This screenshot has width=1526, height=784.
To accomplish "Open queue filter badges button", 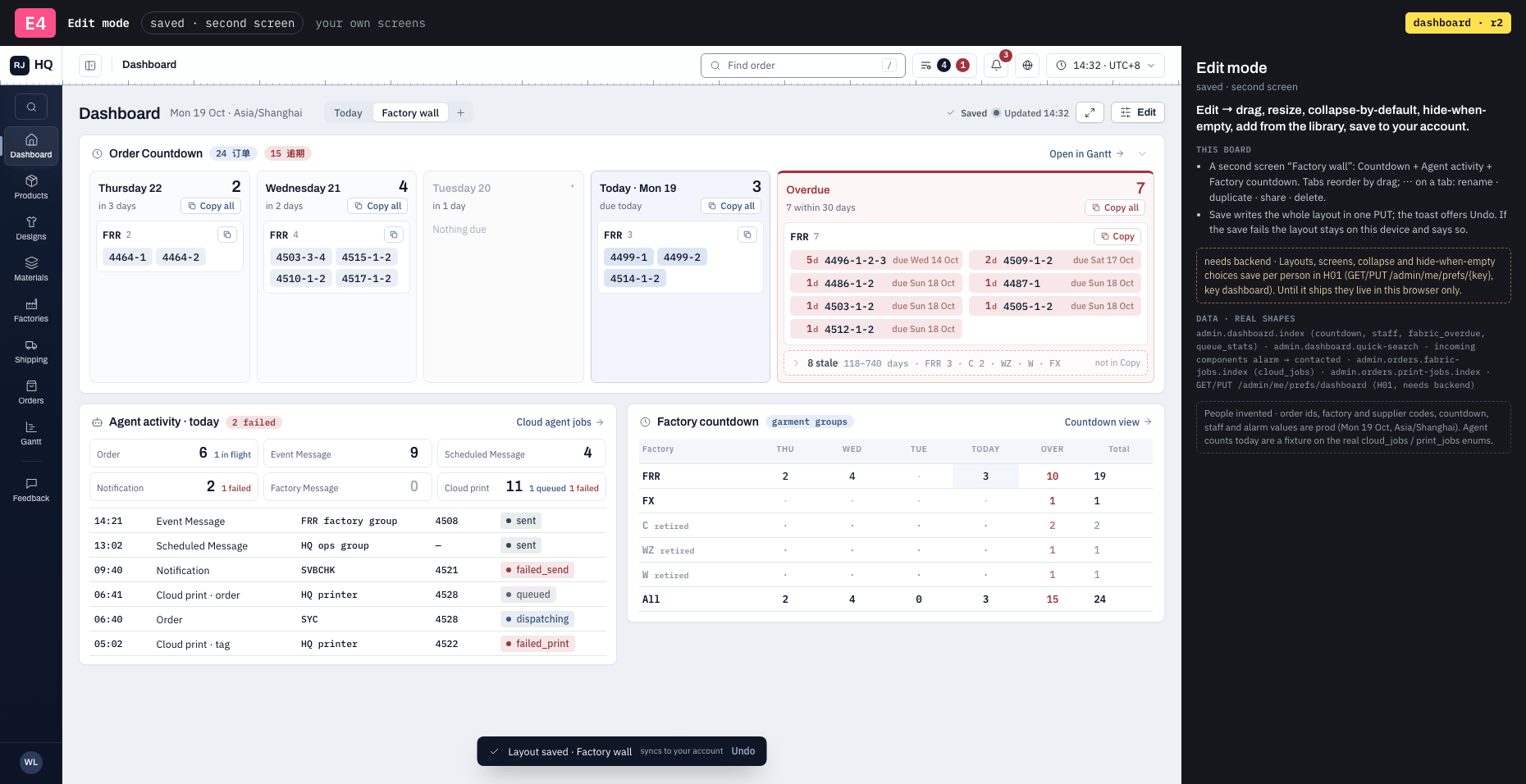I will (944, 66).
